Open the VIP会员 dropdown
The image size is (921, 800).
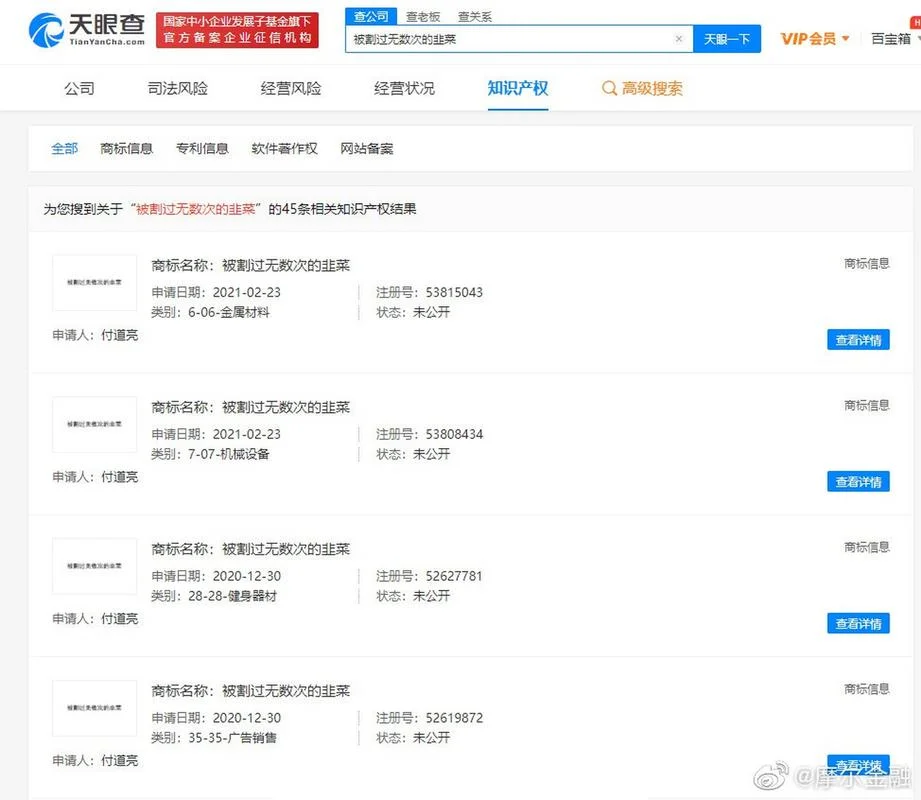pyautogui.click(x=814, y=39)
